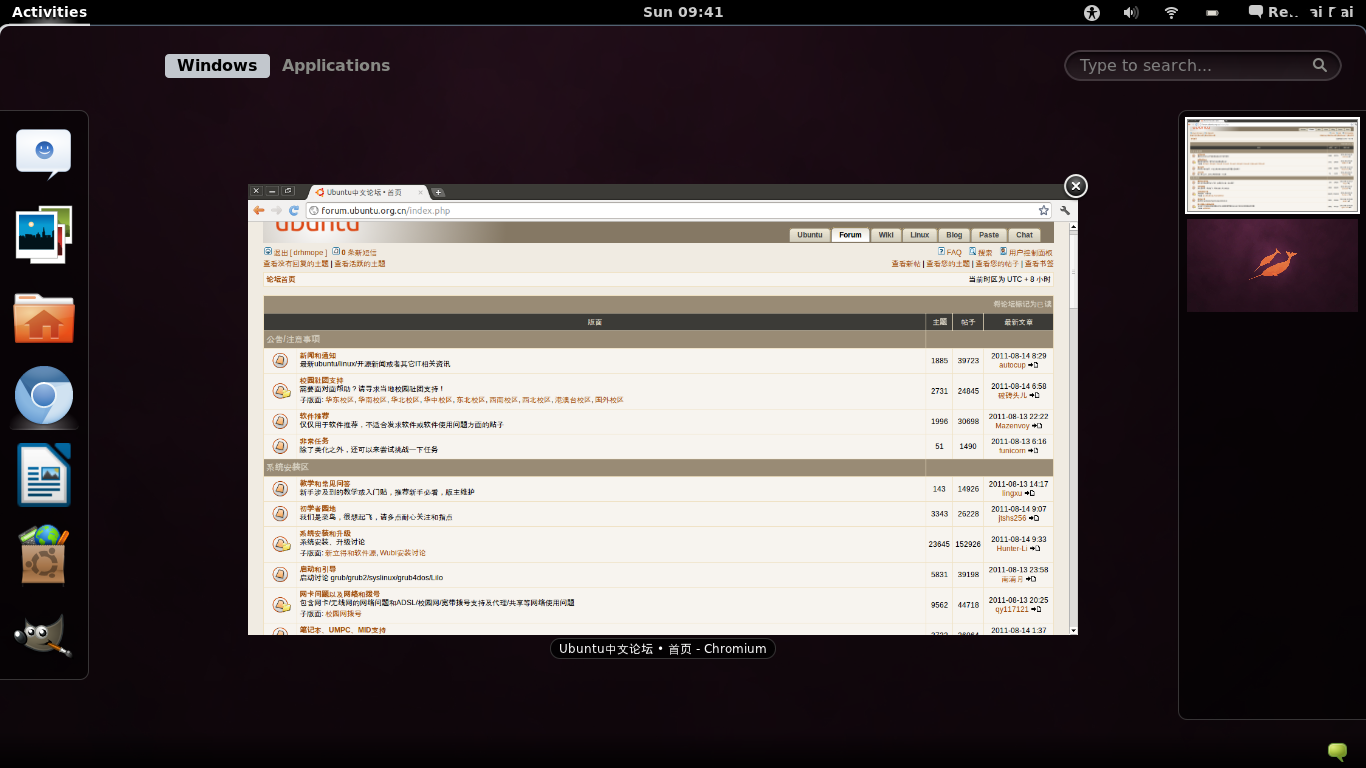Click the search magnifier icon
This screenshot has height=768, width=1366.
[1320, 65]
